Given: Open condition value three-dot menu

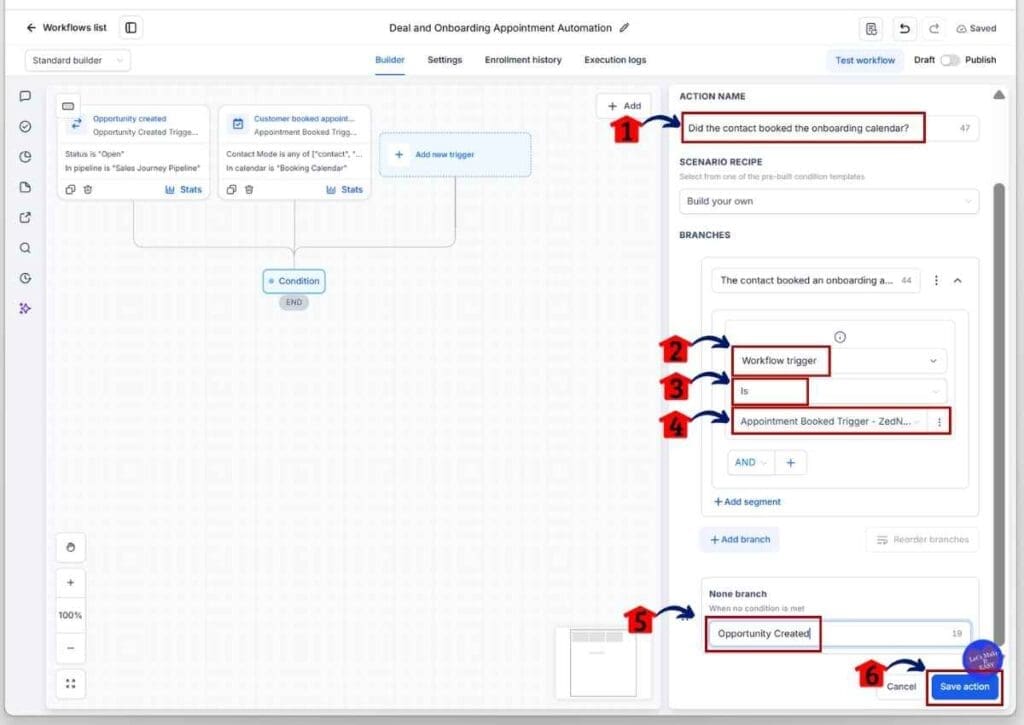Looking at the screenshot, I should point(939,422).
